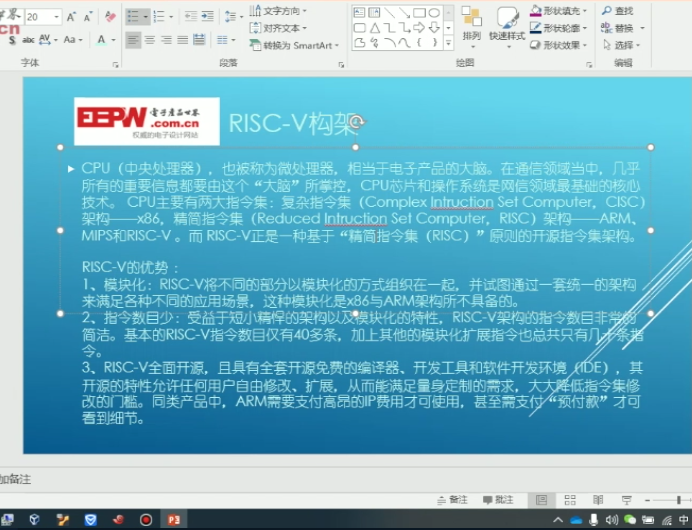Apply strikethrough with the abc icon
Screen dimensions: 692x530
click(28, 40)
